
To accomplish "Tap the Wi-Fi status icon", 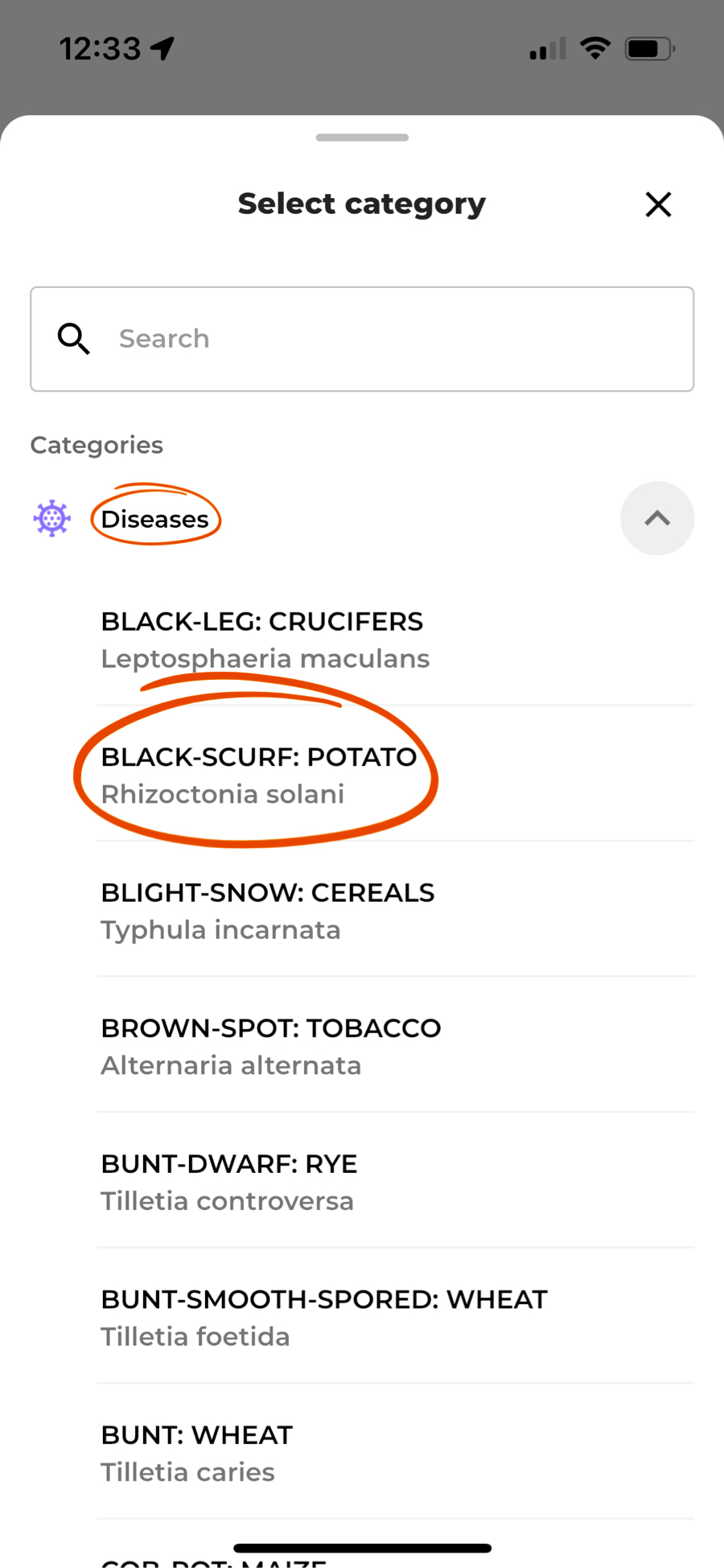I will (595, 48).
